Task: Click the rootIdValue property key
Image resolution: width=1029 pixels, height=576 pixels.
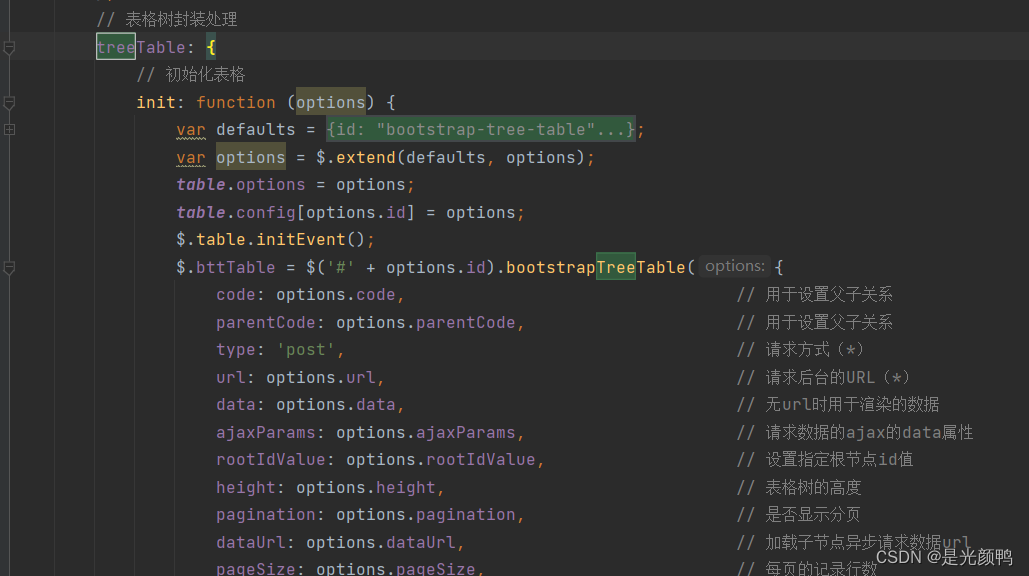Action: 271,460
